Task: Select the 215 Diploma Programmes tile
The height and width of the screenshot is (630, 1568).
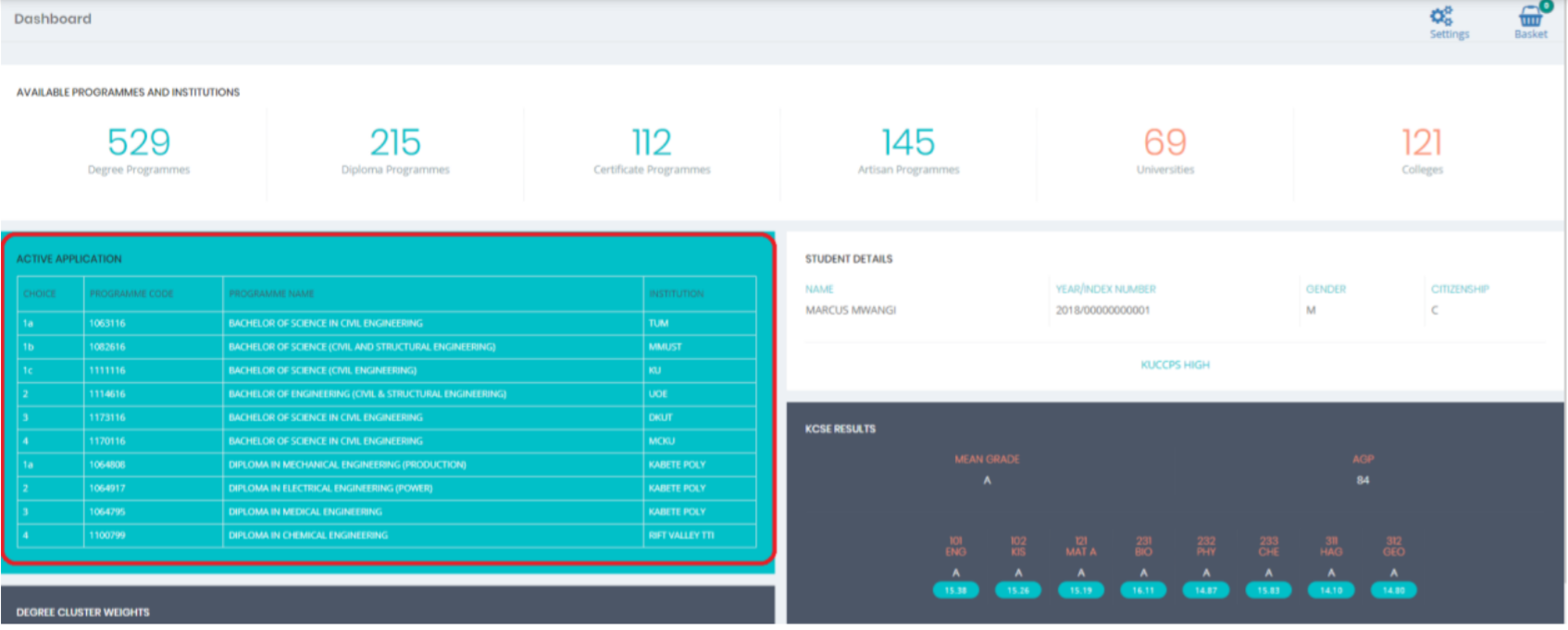Action: (x=395, y=150)
